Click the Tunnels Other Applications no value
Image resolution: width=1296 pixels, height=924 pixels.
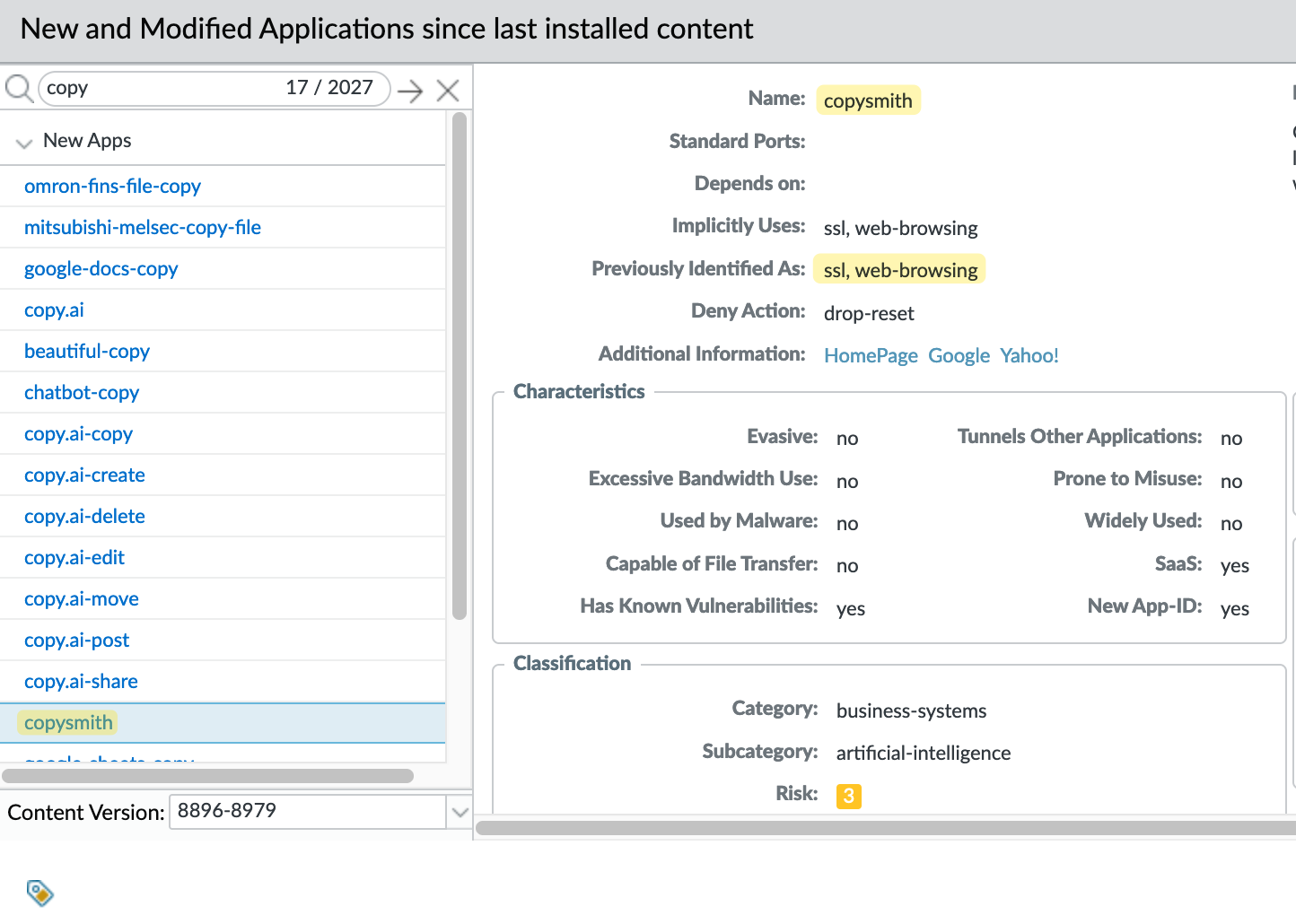tap(1231, 438)
